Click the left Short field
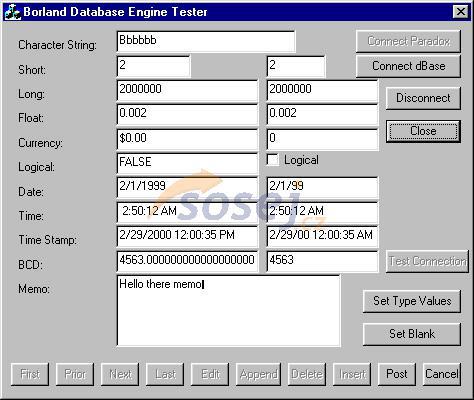This screenshot has height=400, width=474. tap(154, 66)
